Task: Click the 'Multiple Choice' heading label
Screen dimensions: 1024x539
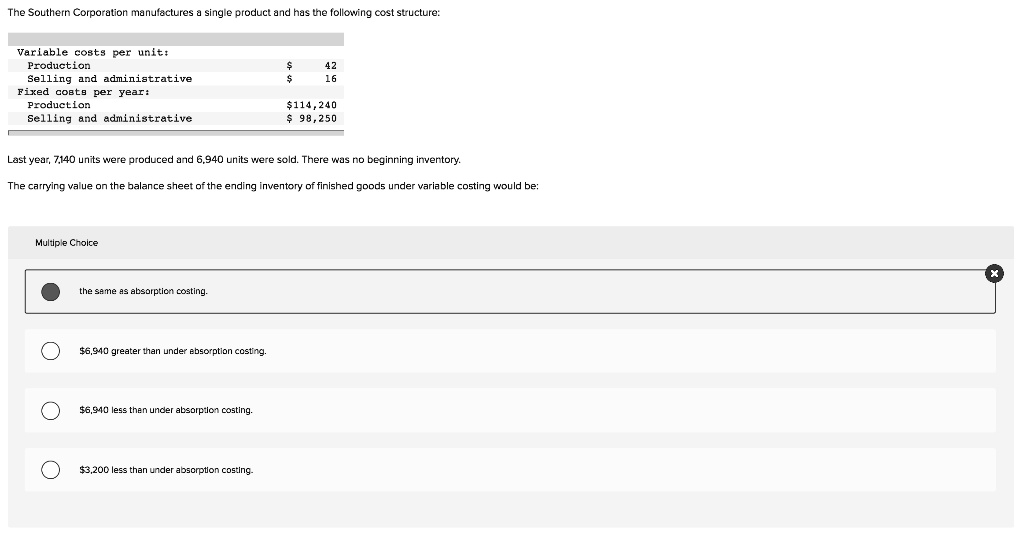Action: coord(66,243)
